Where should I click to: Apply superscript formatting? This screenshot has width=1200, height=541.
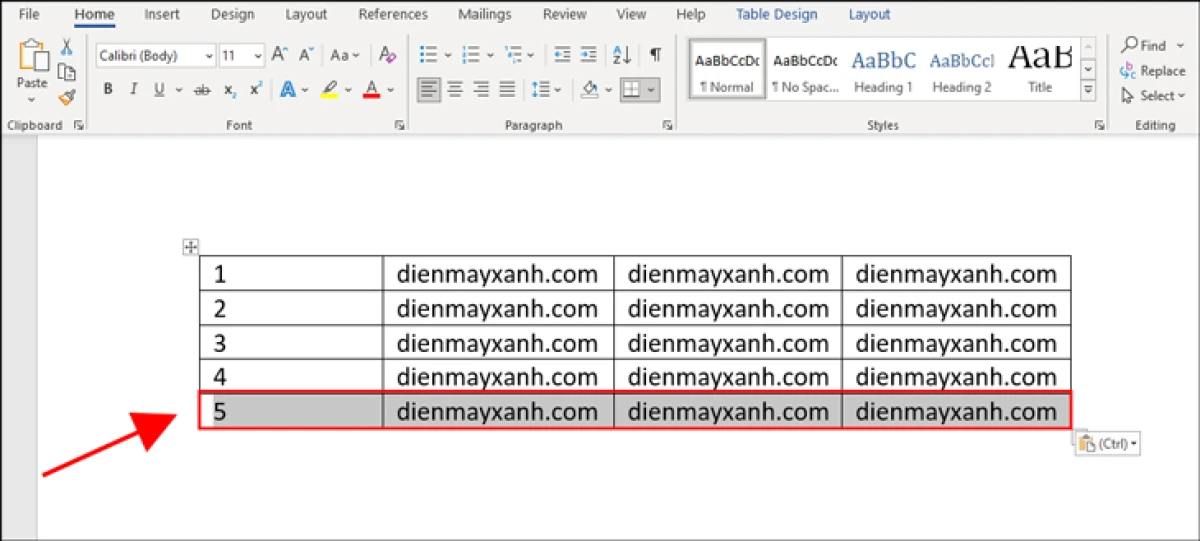pyautogui.click(x=256, y=90)
